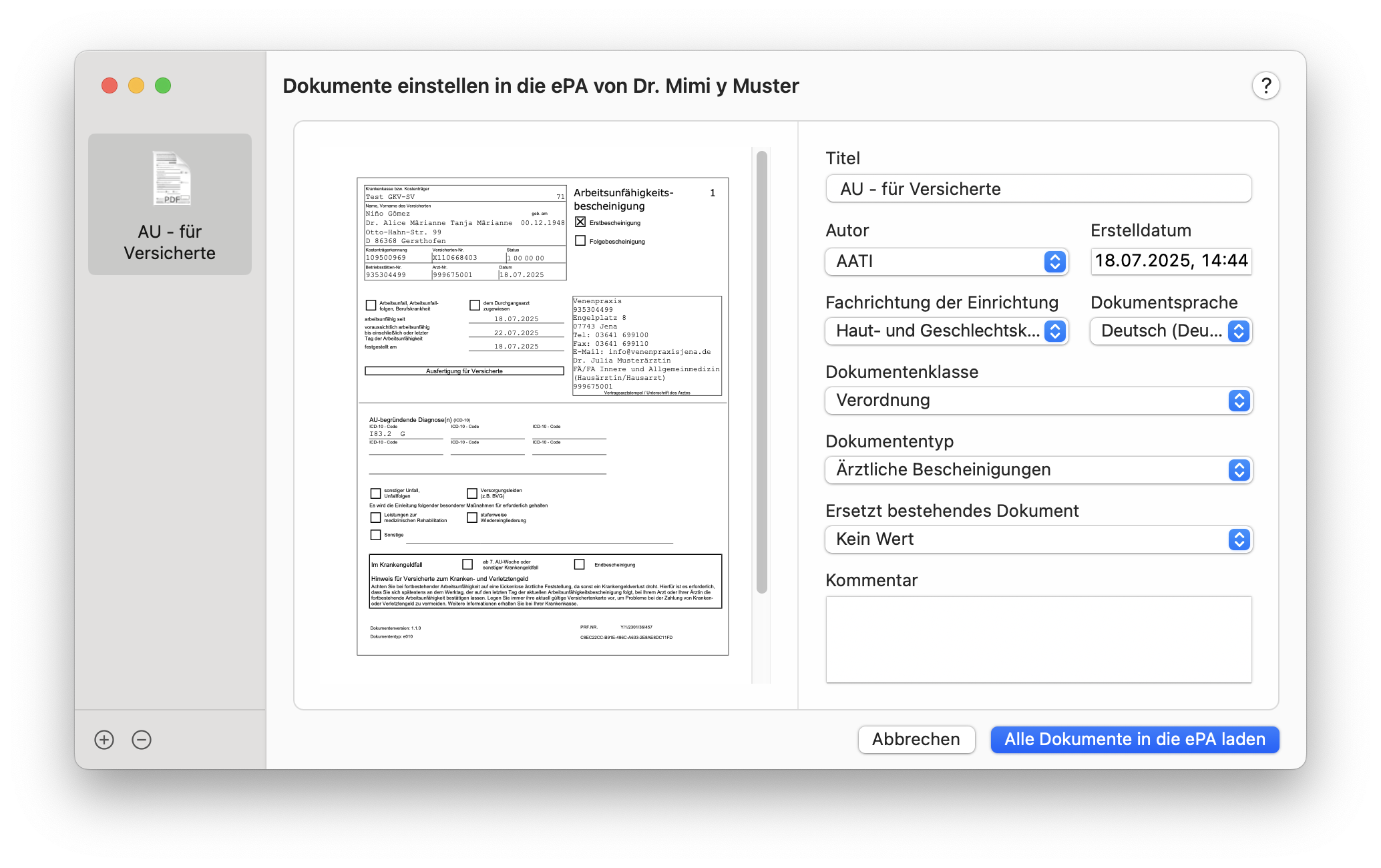Edit the Erstelldatum date field
1381x868 pixels.
coord(1171,261)
